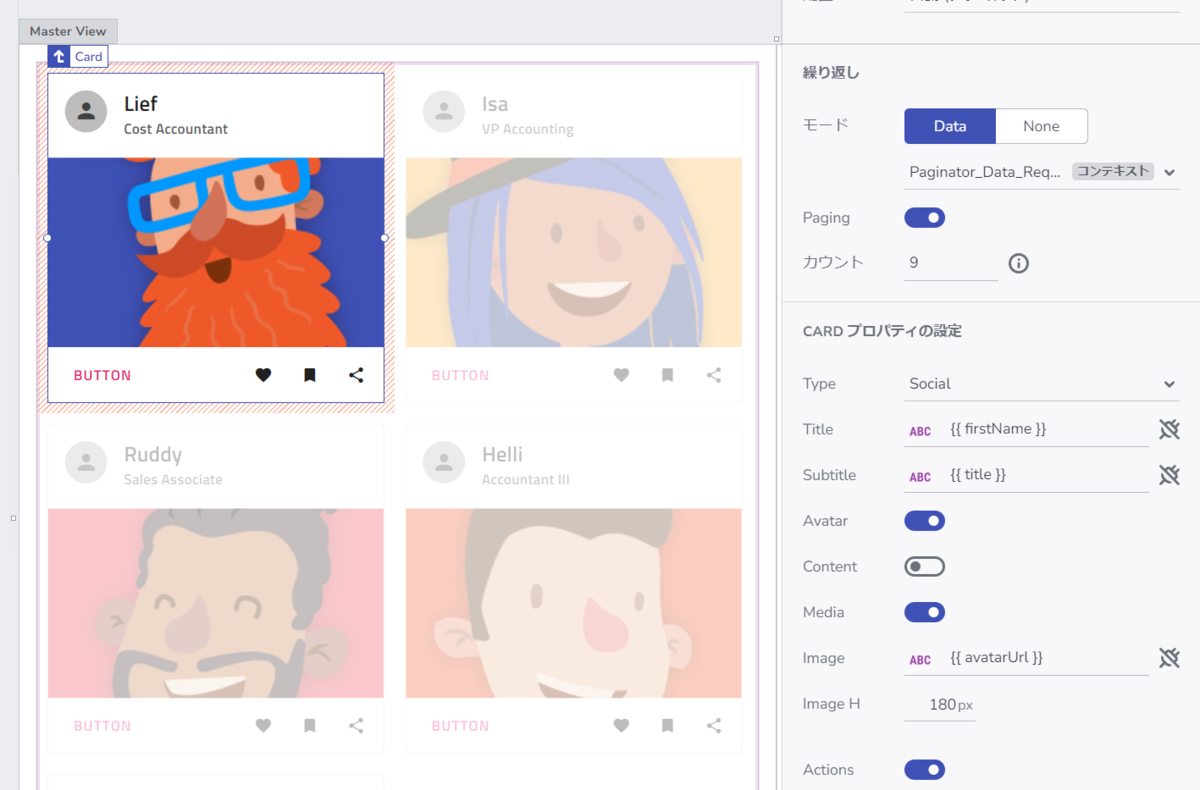Click the name text Lief
The width and height of the screenshot is (1200, 790).
point(141,104)
